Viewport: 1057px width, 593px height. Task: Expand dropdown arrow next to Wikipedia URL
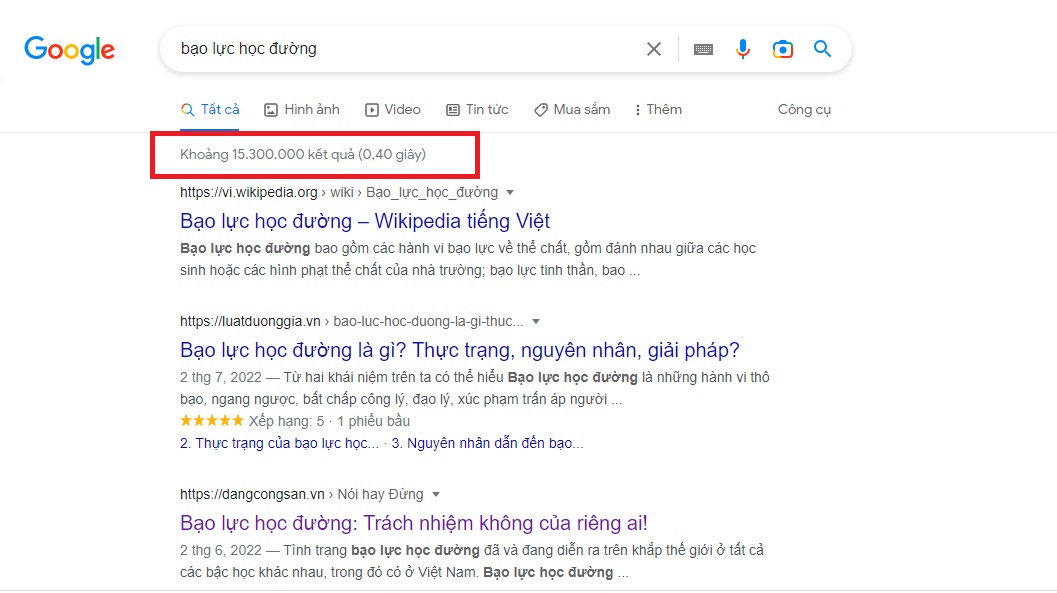510,193
